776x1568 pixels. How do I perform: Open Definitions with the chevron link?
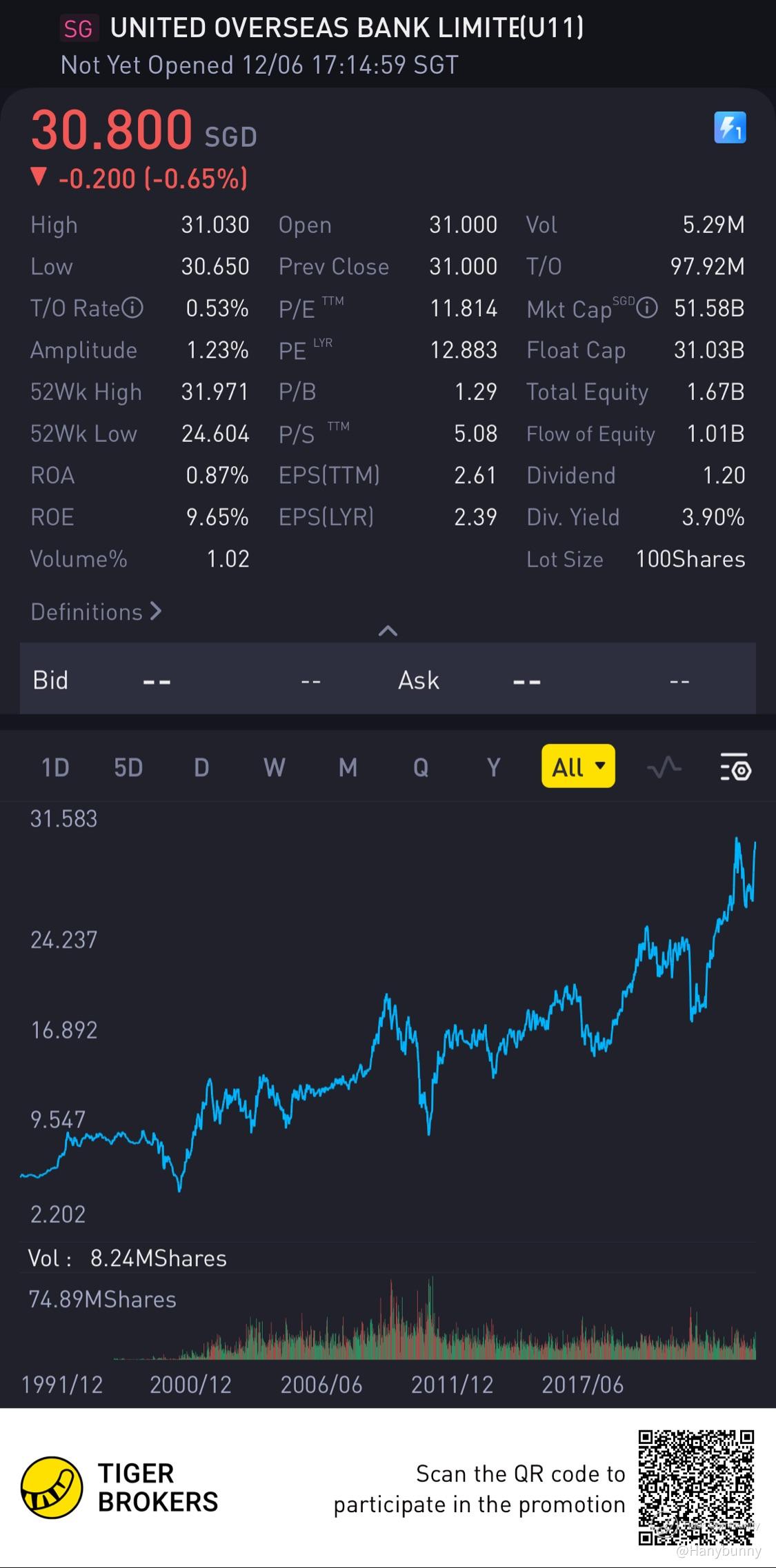coord(96,612)
